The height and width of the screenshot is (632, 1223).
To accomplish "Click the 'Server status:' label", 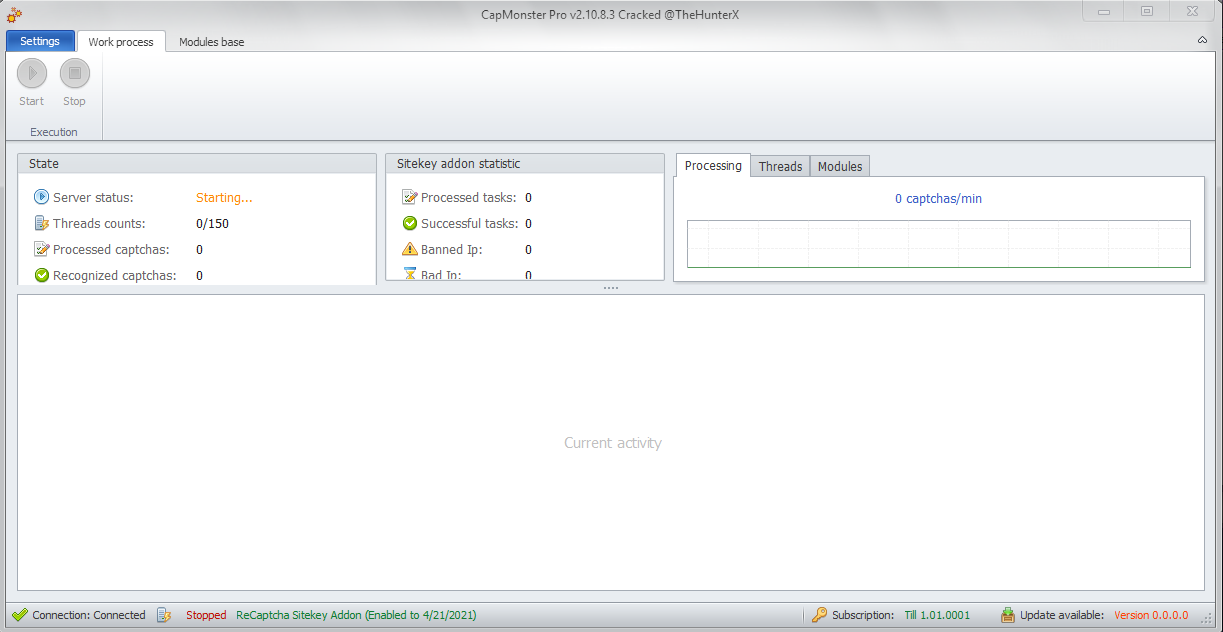I will pos(93,198).
